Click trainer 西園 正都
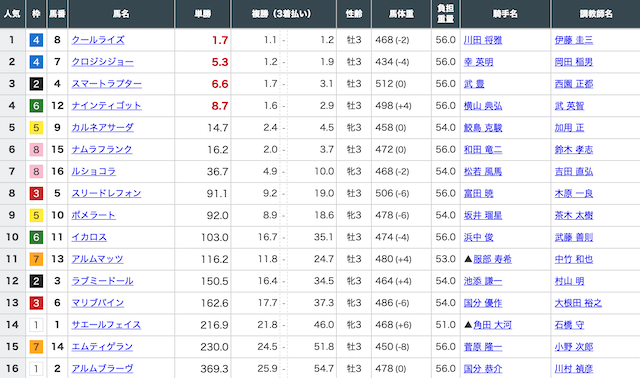 tap(573, 84)
